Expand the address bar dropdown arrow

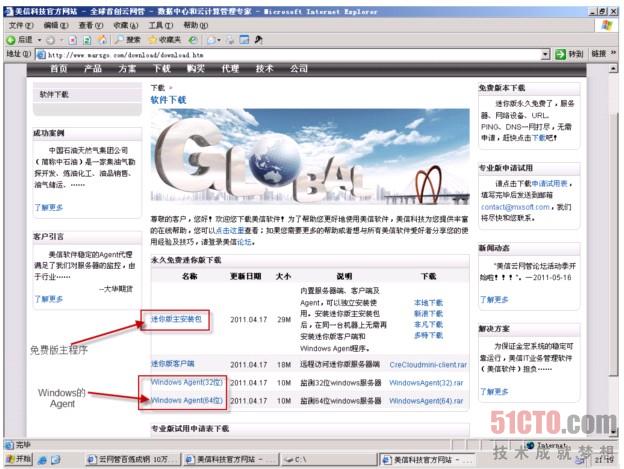pos(546,54)
